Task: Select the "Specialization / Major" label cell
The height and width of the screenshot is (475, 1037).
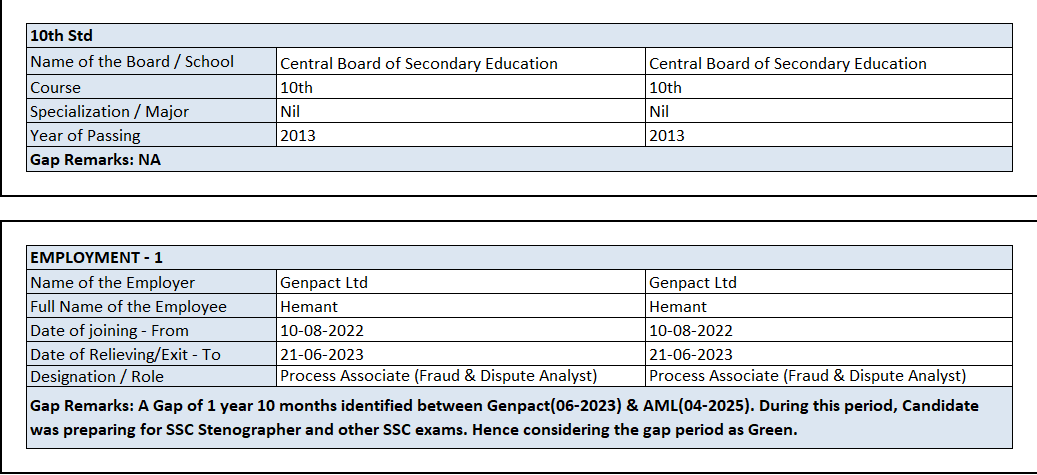Action: (109, 111)
